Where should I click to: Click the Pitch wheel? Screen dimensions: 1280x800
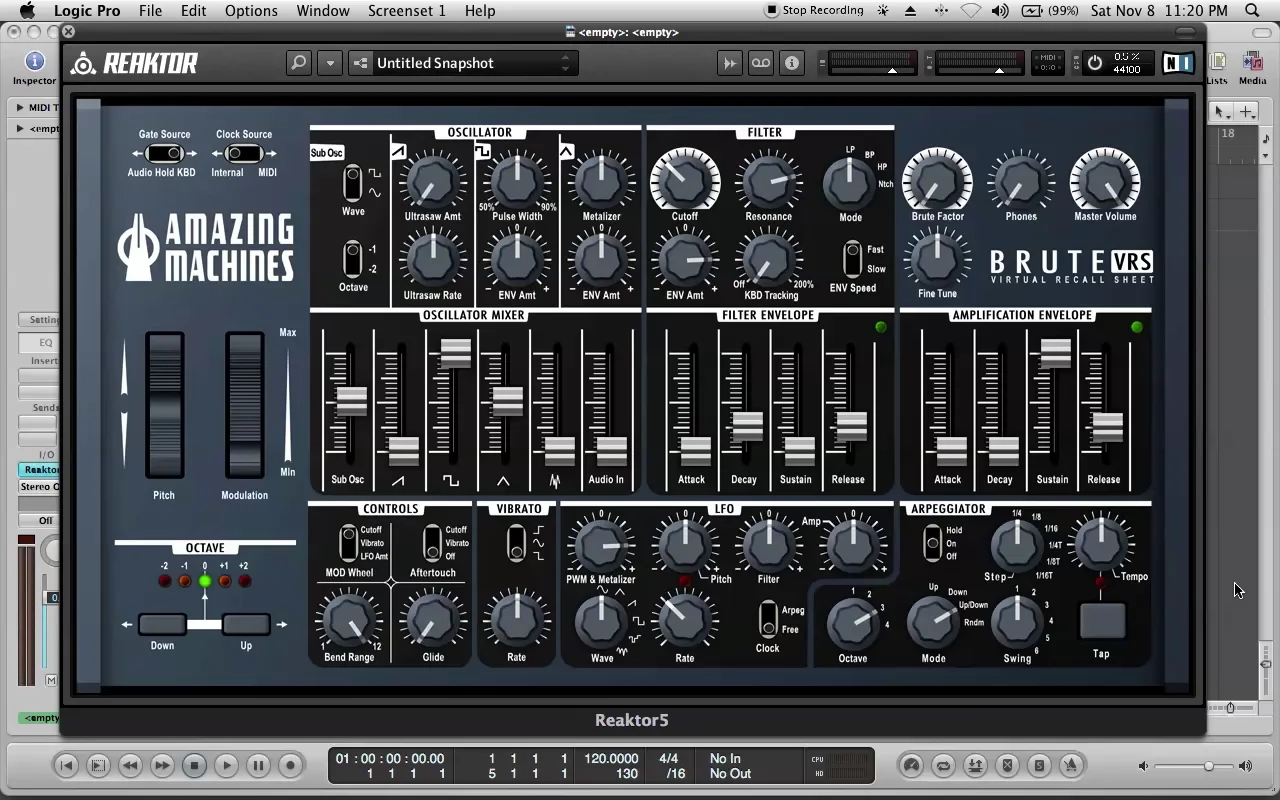coord(165,405)
